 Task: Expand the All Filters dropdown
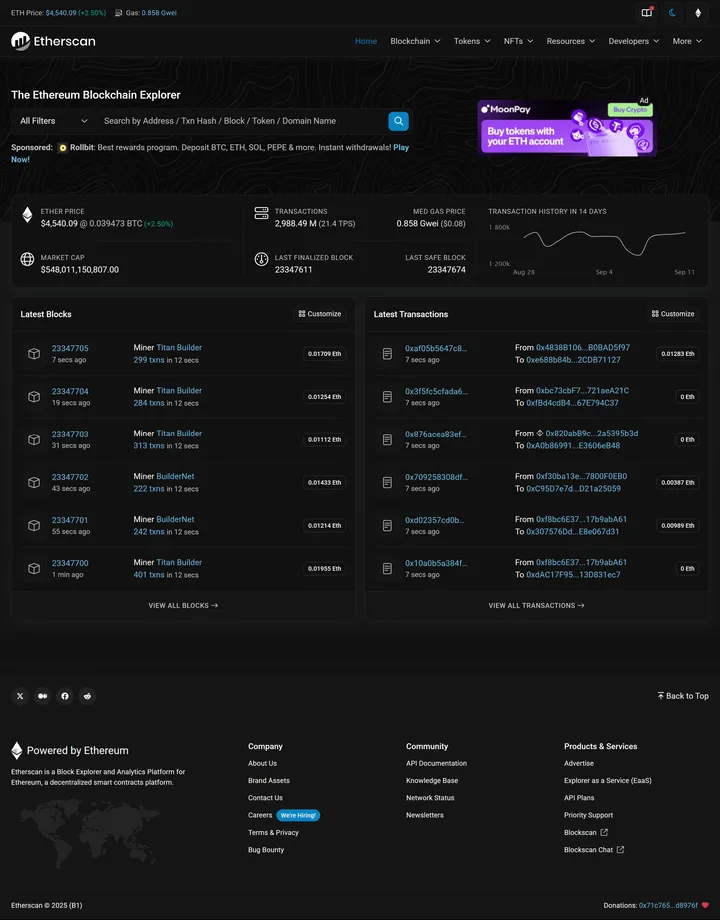click(52, 121)
